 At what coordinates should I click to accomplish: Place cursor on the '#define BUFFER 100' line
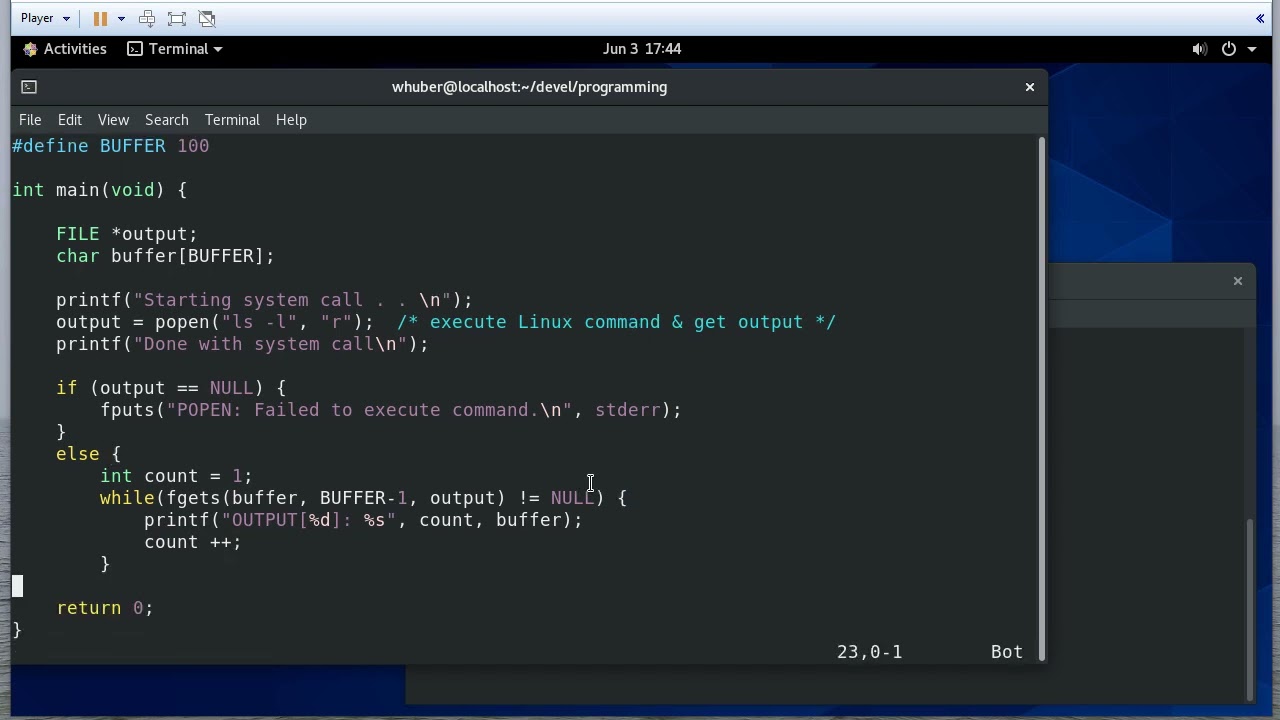(x=111, y=146)
